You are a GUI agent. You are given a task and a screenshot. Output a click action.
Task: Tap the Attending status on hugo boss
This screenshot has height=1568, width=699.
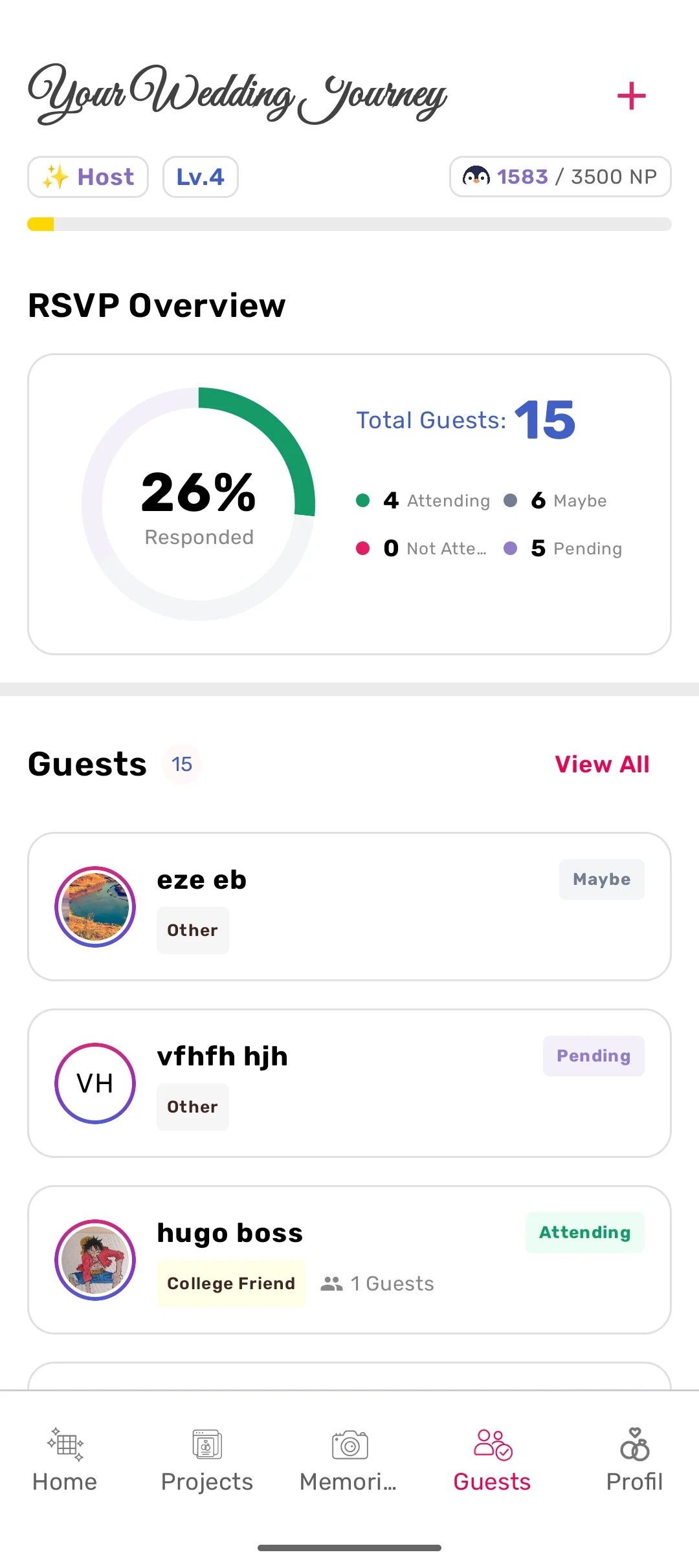584,1232
